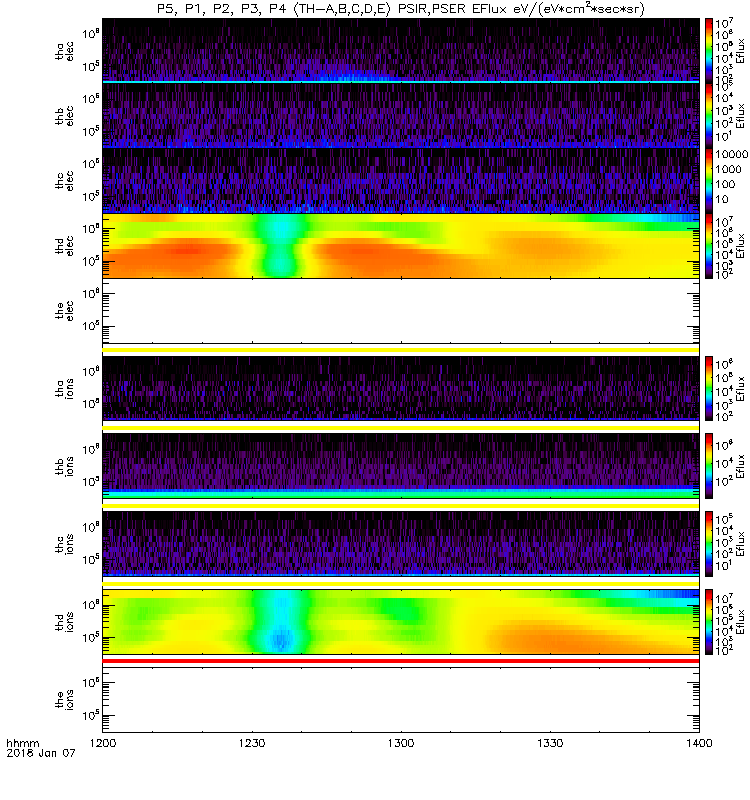Select the "thc elec" panel axis label
The width and height of the screenshot is (750, 800).
click(64, 181)
